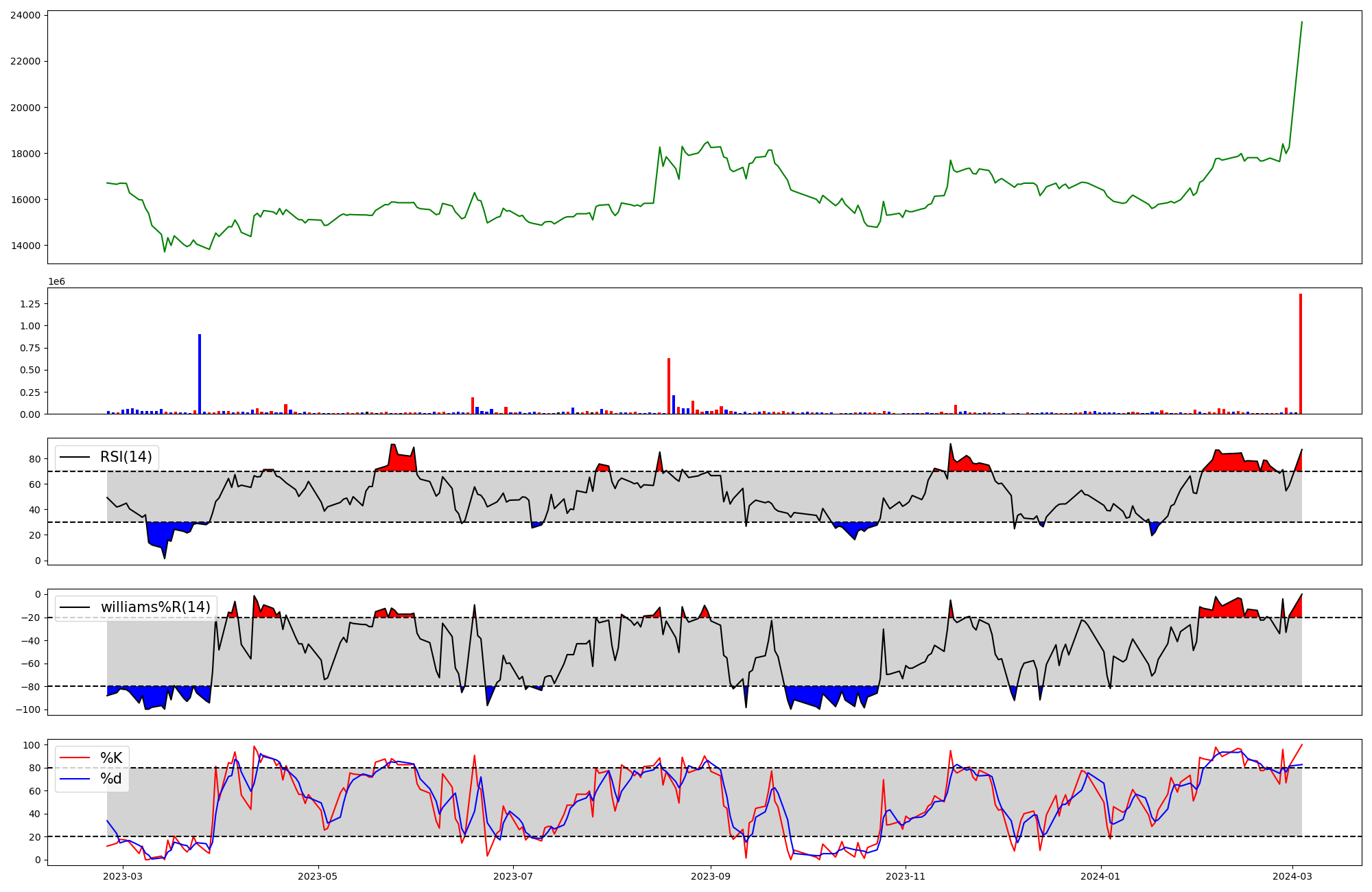Click the 2023-07 x-axis date label
This screenshot has width=1372, height=892.
pos(513,876)
